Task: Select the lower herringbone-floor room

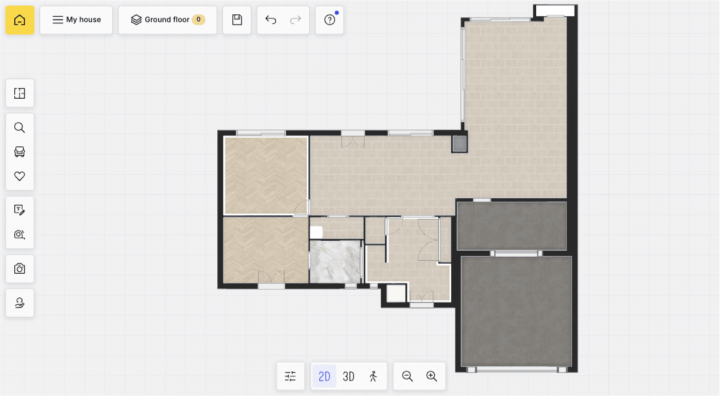Action: coord(265,250)
